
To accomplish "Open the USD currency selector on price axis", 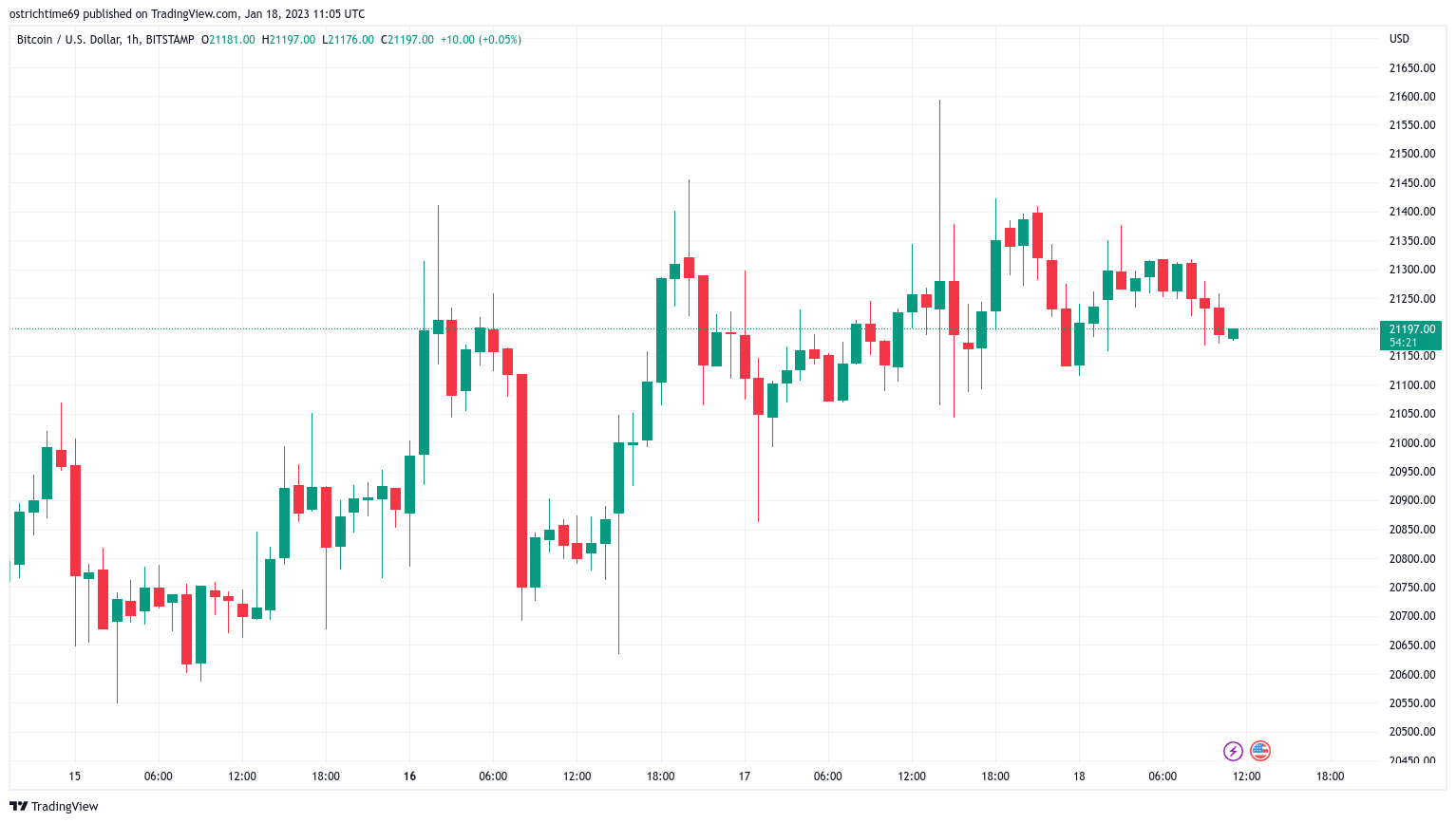I will tap(1399, 39).
